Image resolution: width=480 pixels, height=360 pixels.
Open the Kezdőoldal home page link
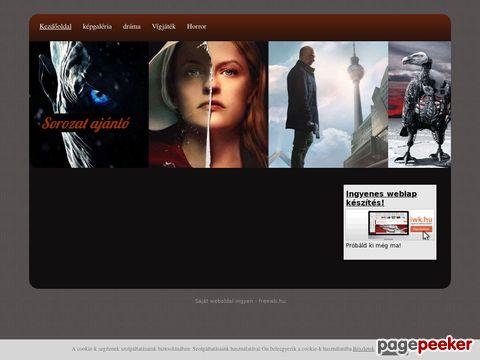click(x=55, y=27)
